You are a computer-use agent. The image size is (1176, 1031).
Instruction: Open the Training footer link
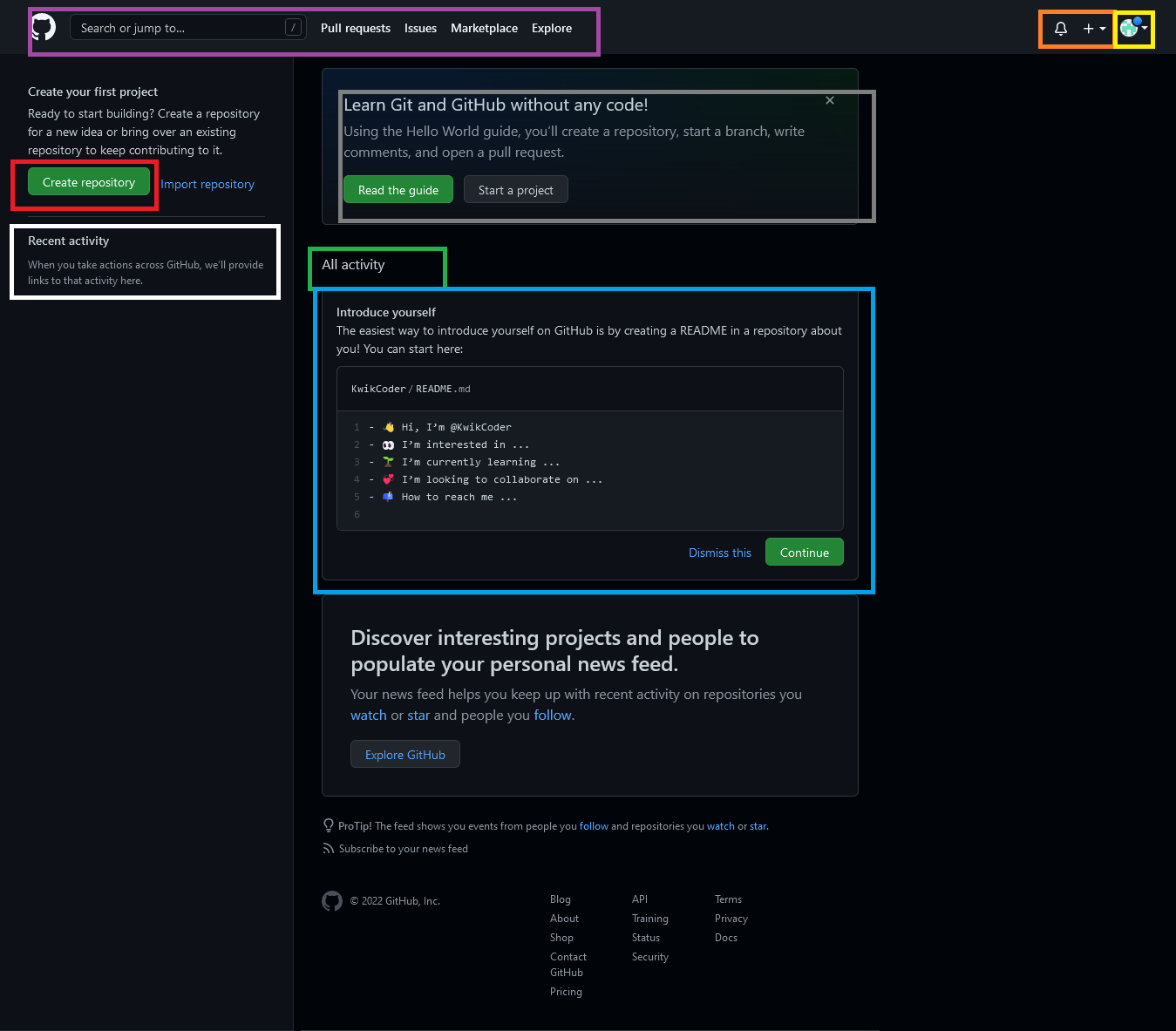point(650,919)
